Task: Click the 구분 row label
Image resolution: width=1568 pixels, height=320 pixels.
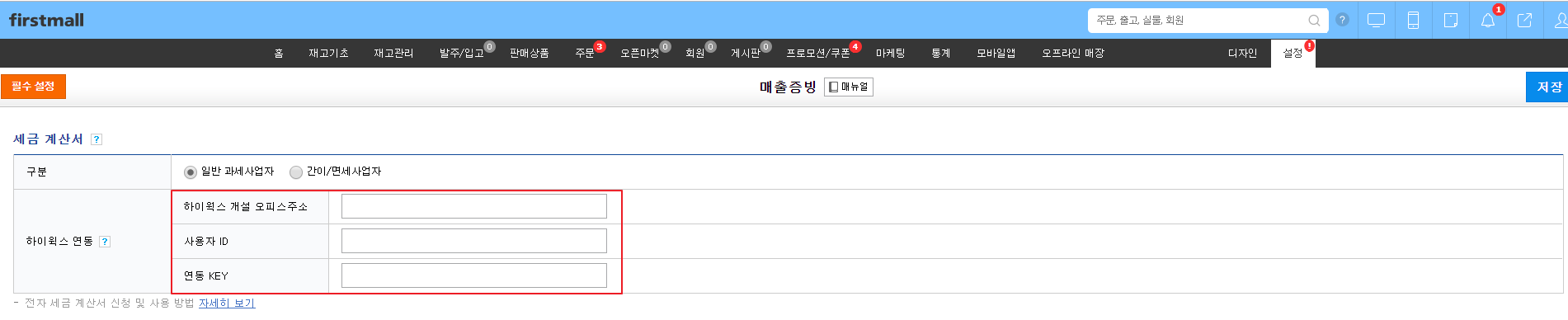Action: 36,172
